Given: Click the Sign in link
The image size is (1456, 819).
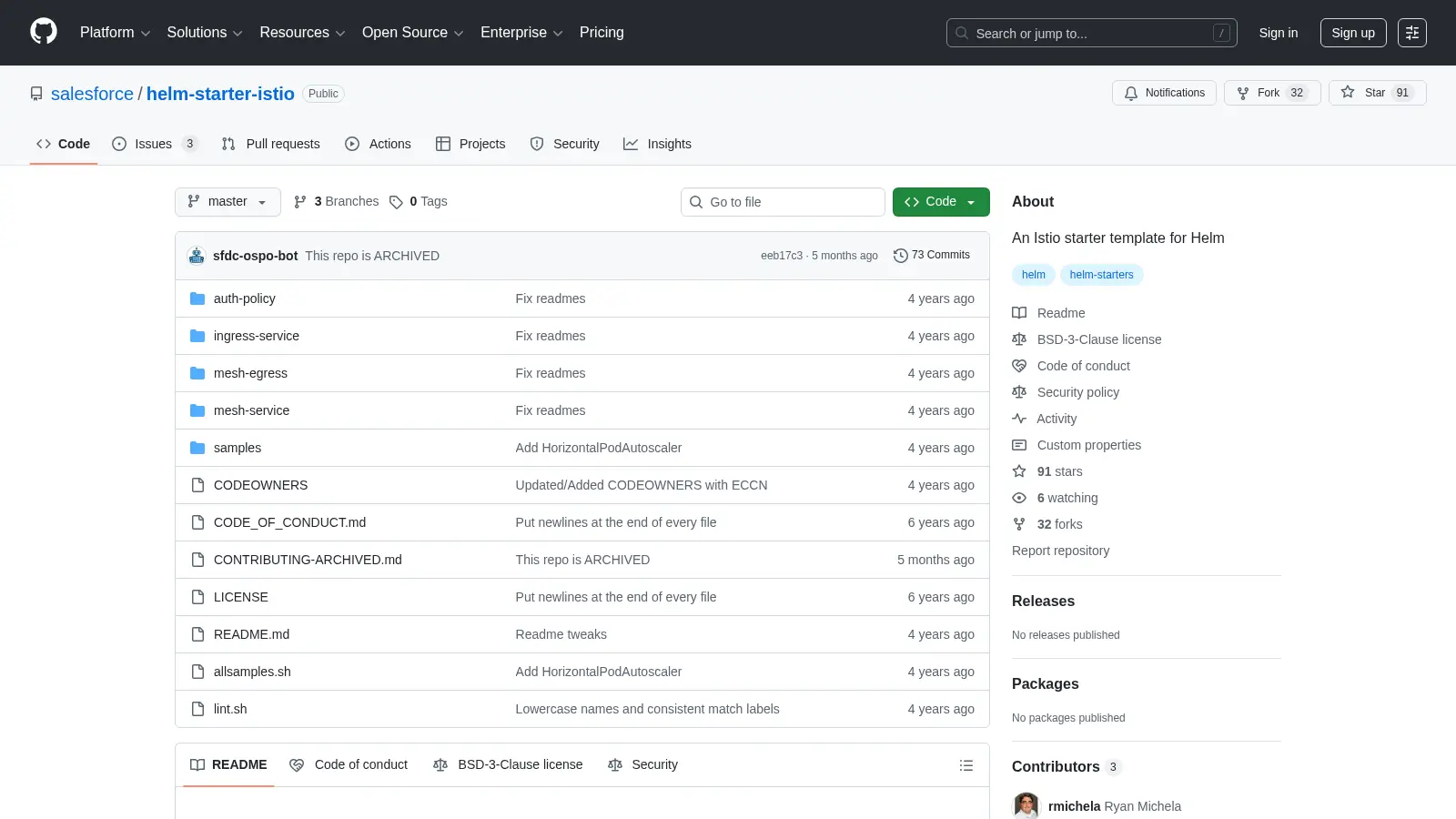Looking at the screenshot, I should click(1279, 33).
